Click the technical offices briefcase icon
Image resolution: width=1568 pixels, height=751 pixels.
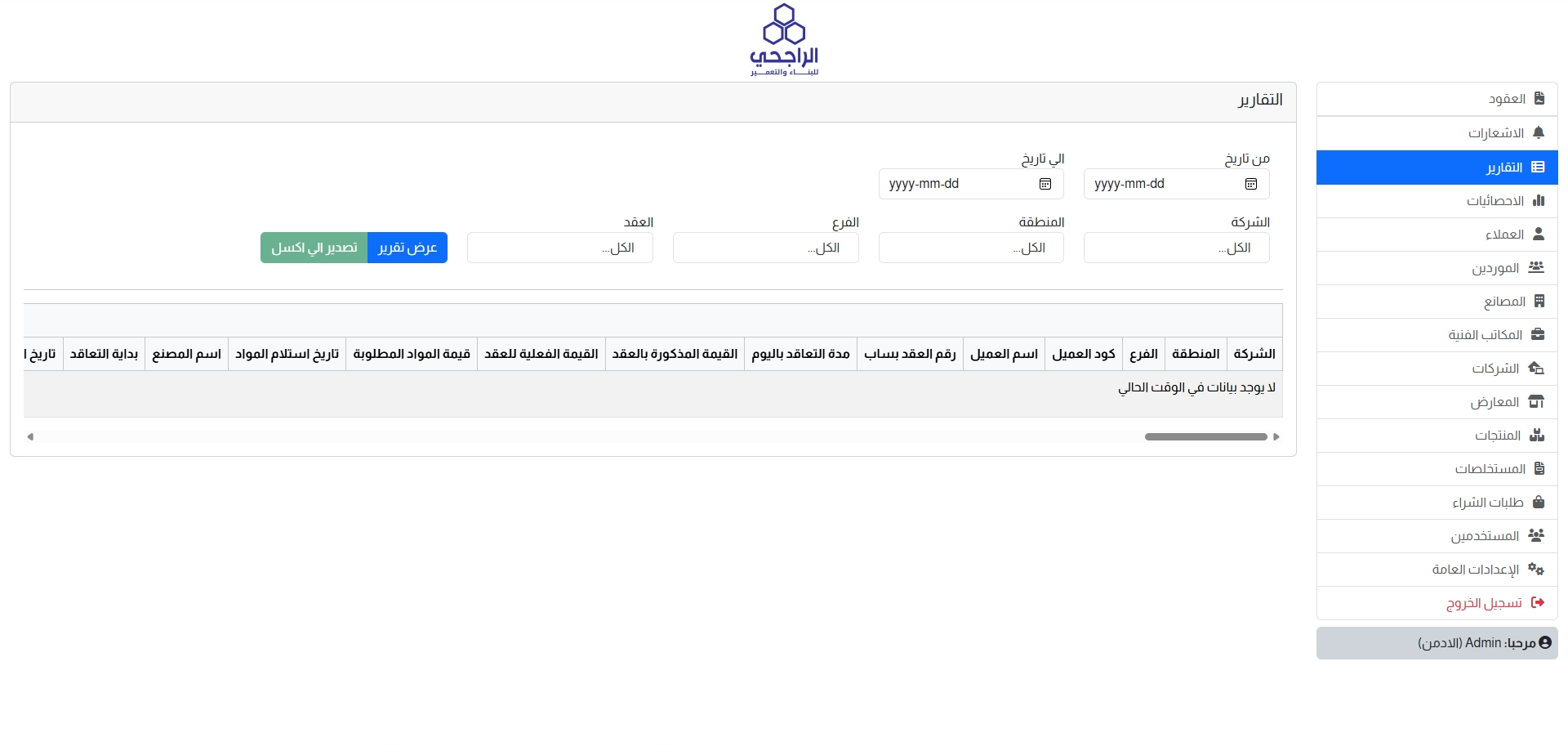[x=1538, y=334]
